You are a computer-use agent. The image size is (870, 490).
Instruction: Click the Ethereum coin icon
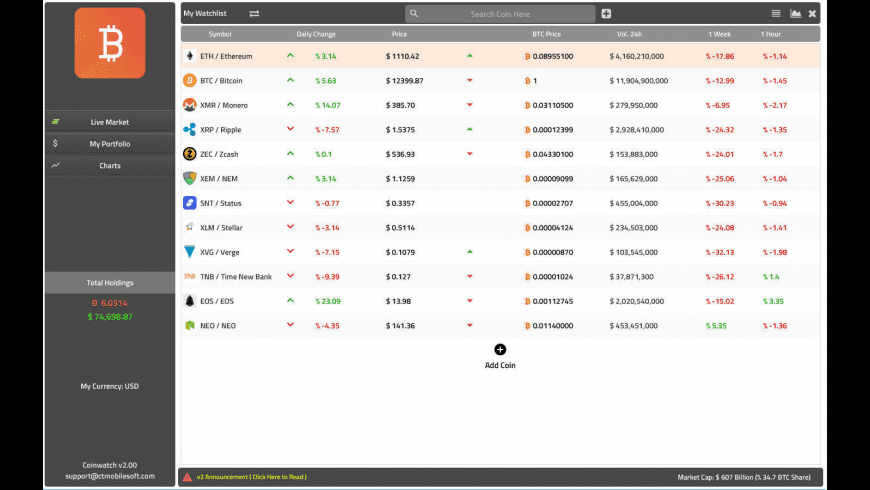click(190, 56)
